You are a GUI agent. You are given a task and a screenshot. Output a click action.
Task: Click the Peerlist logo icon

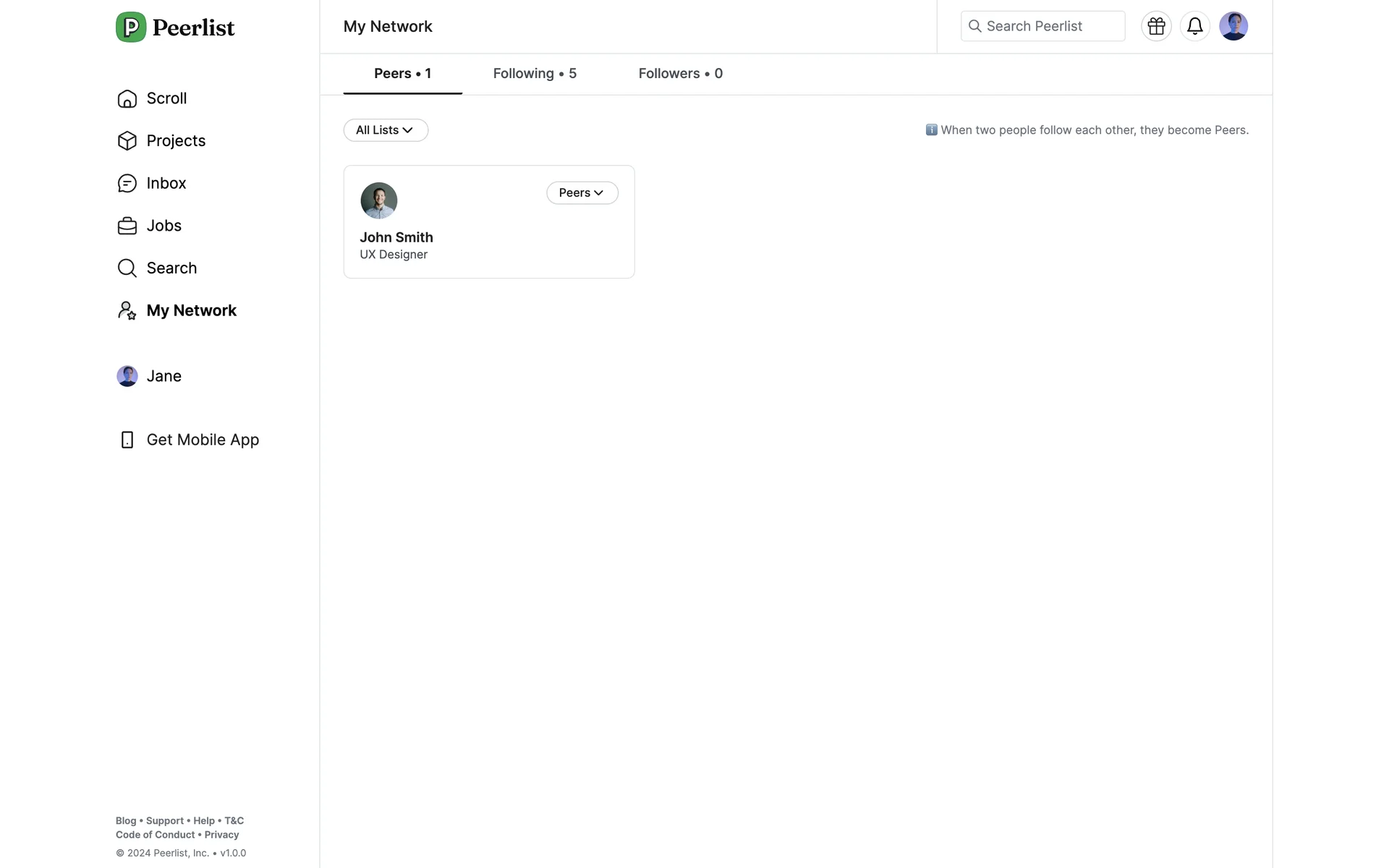point(131,27)
